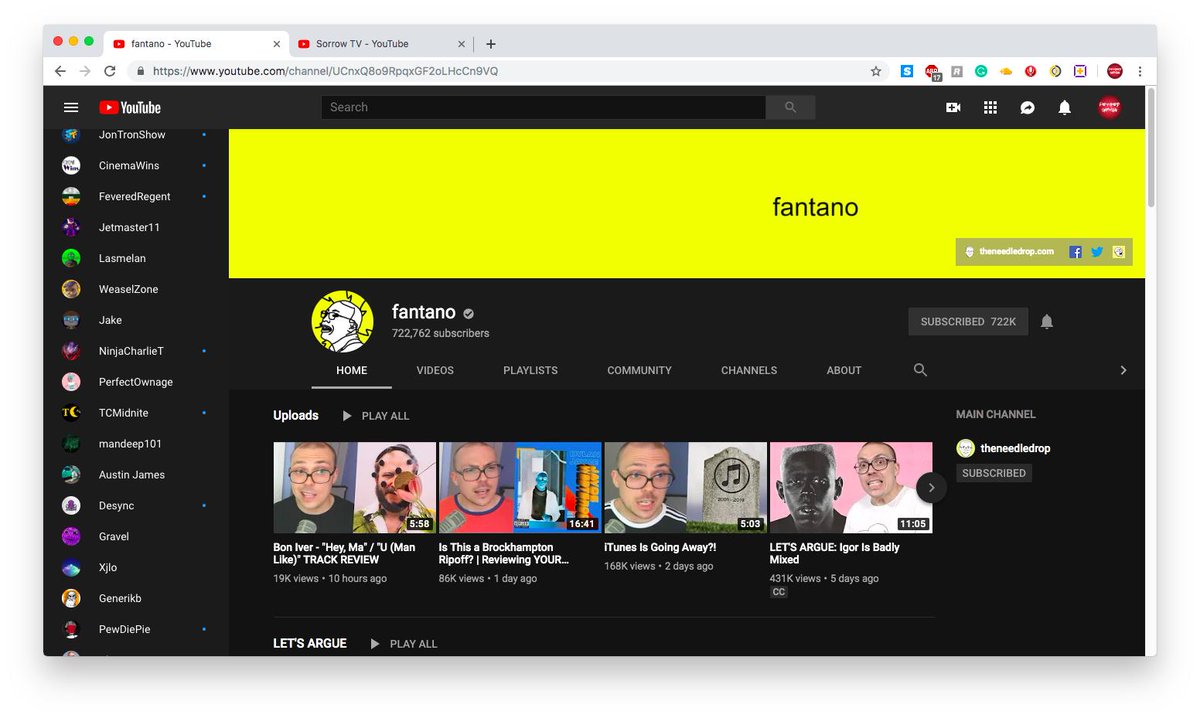Screen dimensions: 1200x718
Task: Click the YouTube logo
Action: pyautogui.click(x=130, y=107)
